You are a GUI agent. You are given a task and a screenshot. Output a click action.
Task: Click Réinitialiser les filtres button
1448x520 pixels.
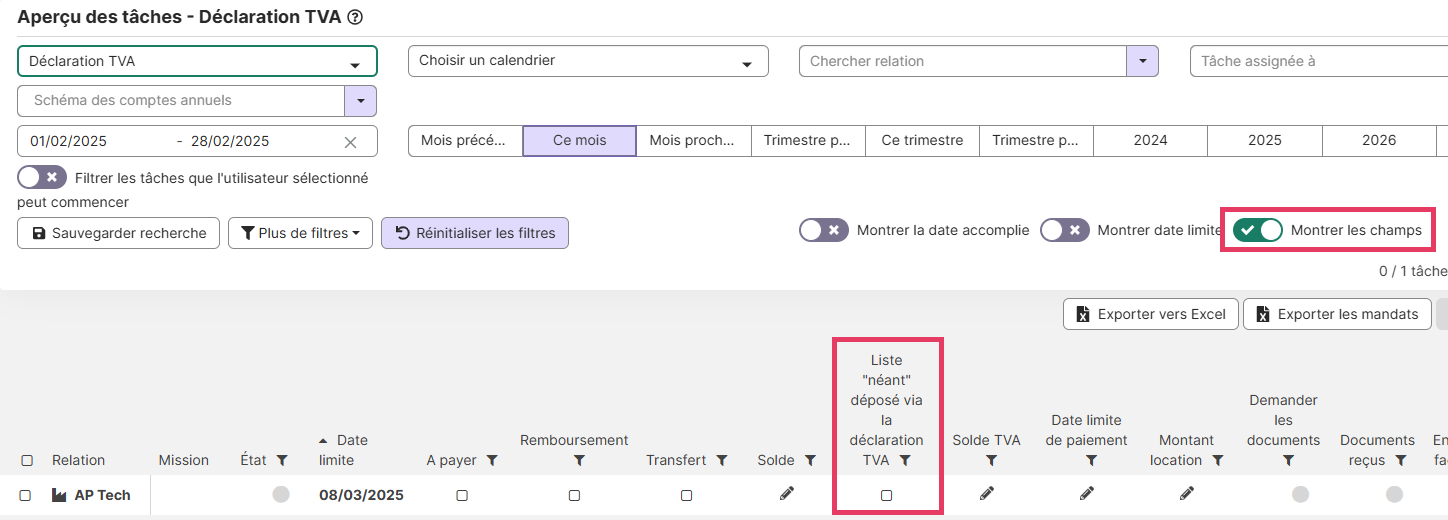(x=475, y=233)
